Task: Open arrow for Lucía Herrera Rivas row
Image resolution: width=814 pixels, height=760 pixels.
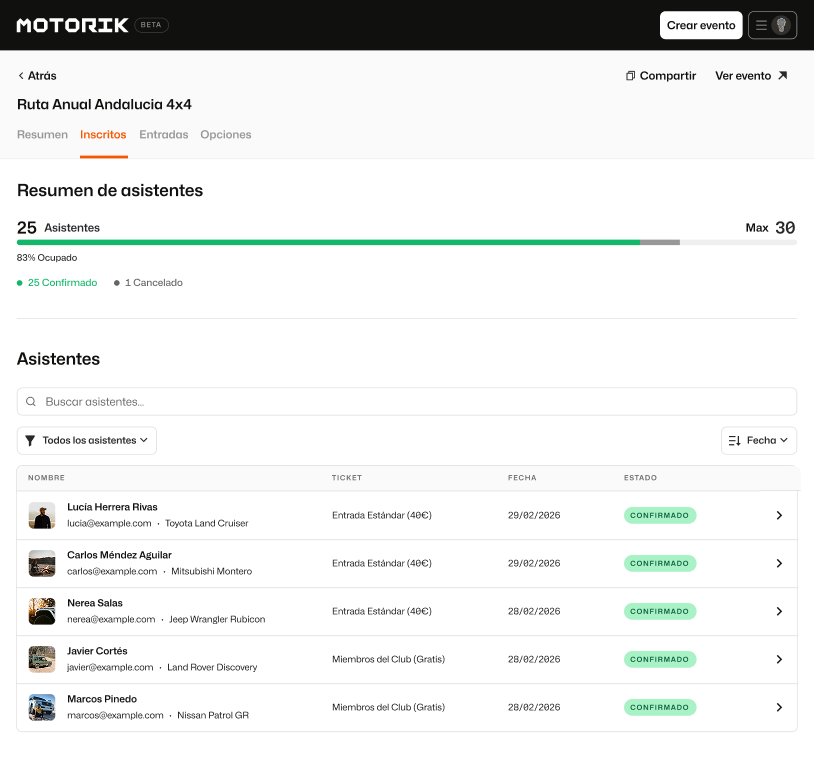Action: [779, 515]
